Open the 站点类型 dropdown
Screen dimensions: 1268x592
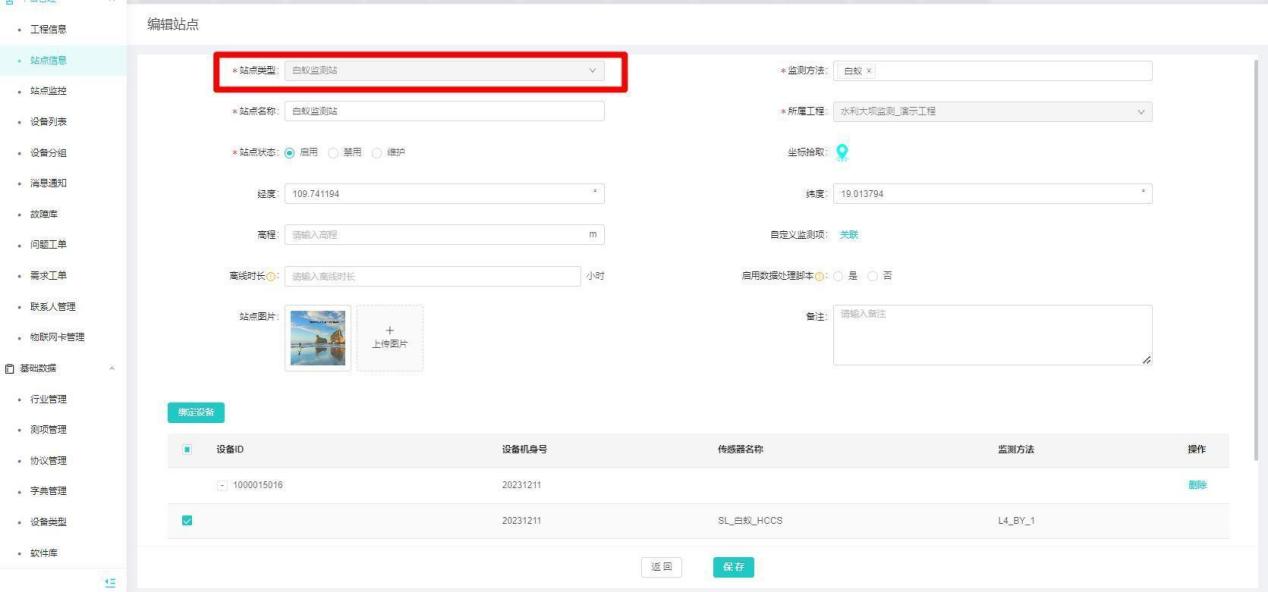pyautogui.click(x=444, y=70)
